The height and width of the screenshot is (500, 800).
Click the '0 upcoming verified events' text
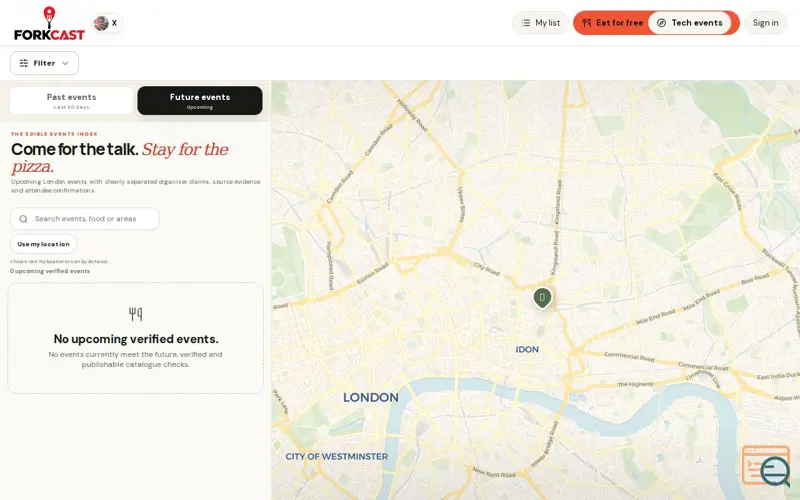[x=50, y=271]
